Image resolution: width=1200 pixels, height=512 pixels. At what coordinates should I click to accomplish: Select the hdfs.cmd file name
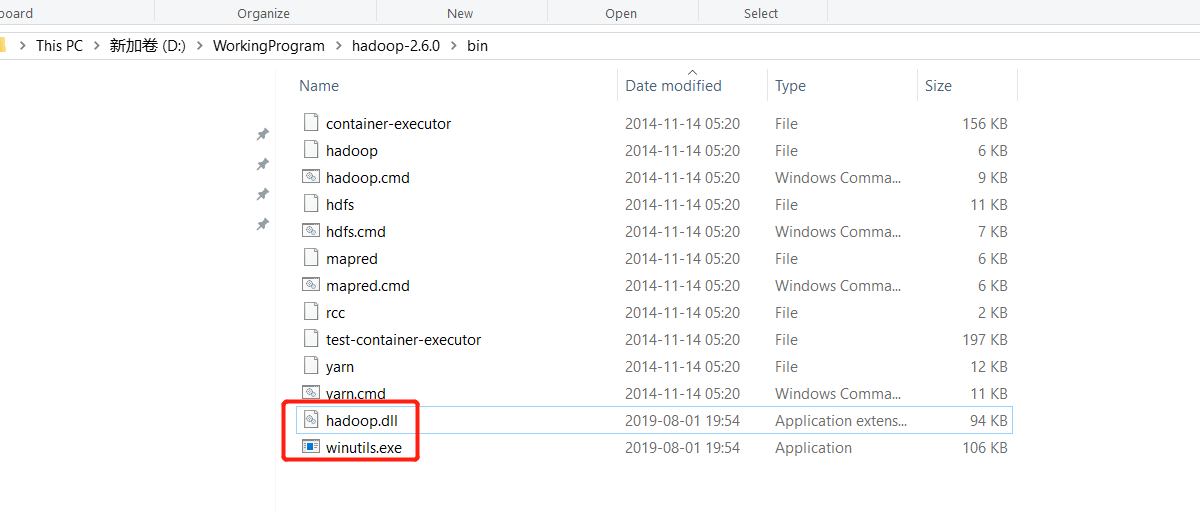[356, 232]
